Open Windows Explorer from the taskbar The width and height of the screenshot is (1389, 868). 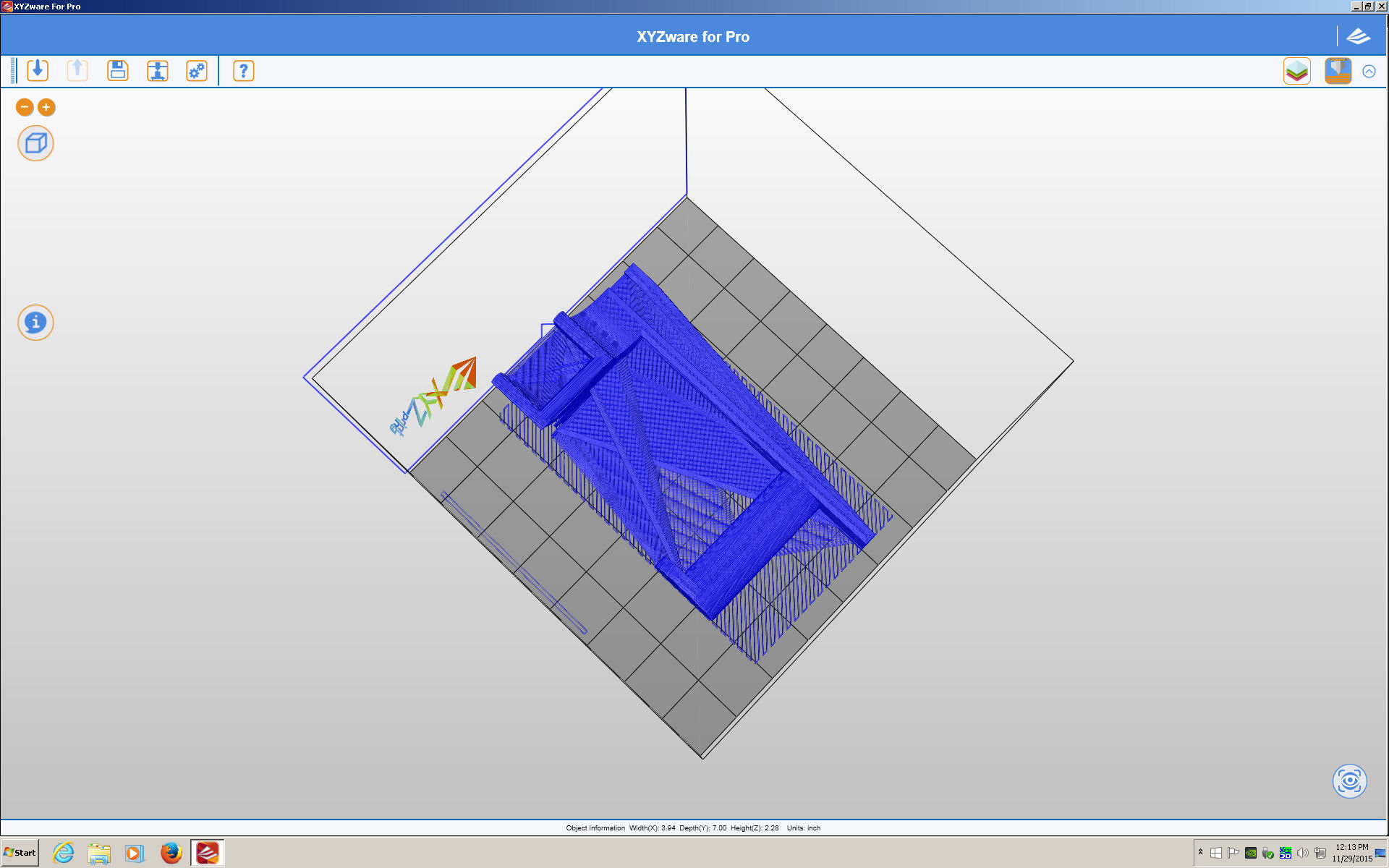(x=99, y=853)
